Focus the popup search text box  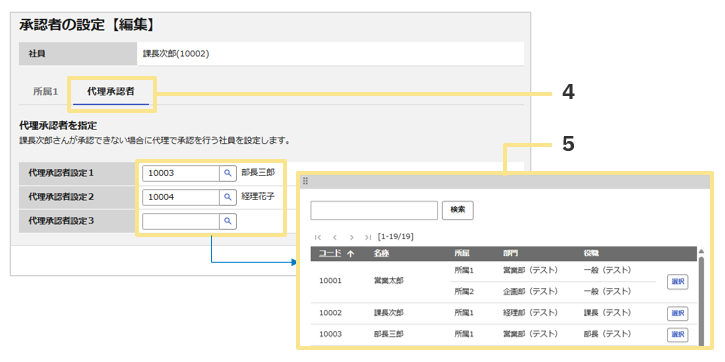coord(374,210)
